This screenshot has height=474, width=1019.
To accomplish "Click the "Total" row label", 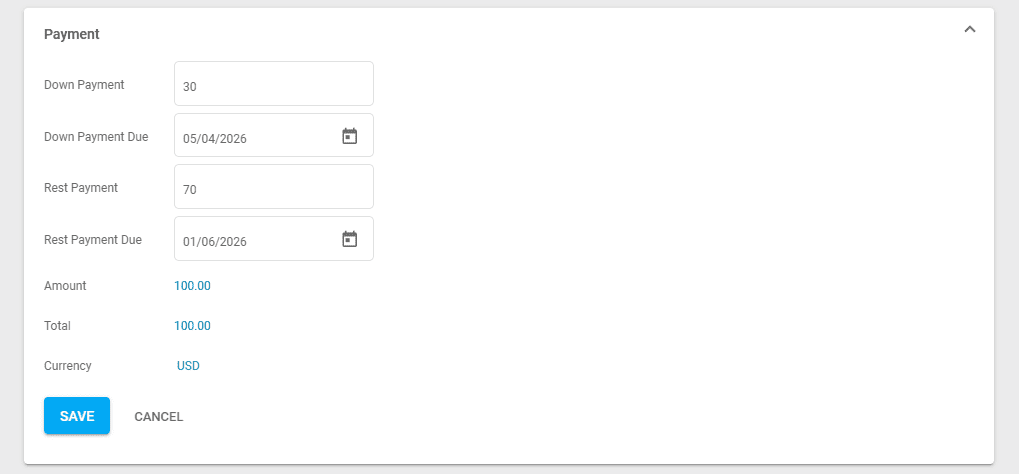I will [x=57, y=326].
